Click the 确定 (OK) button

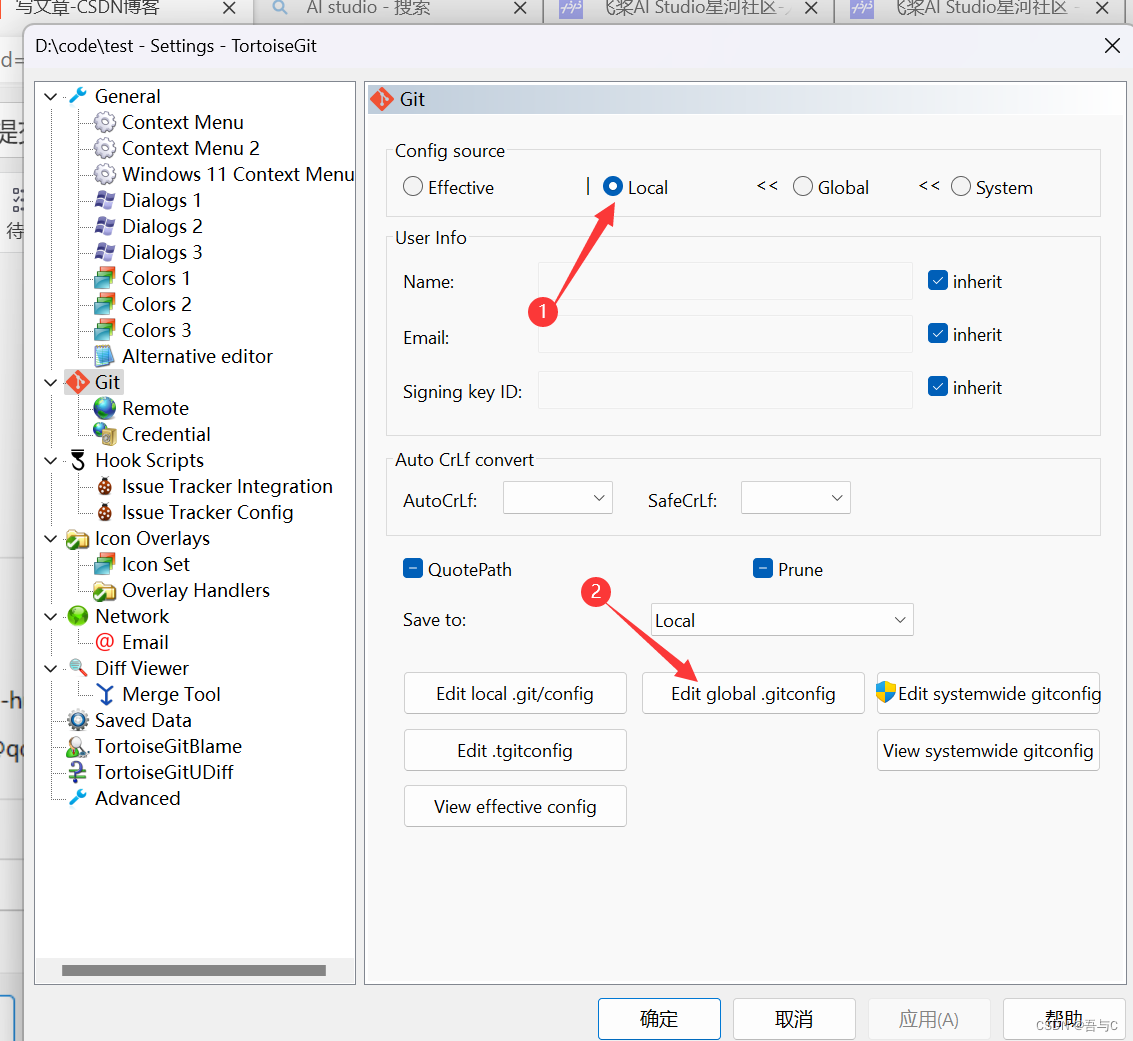659,1019
